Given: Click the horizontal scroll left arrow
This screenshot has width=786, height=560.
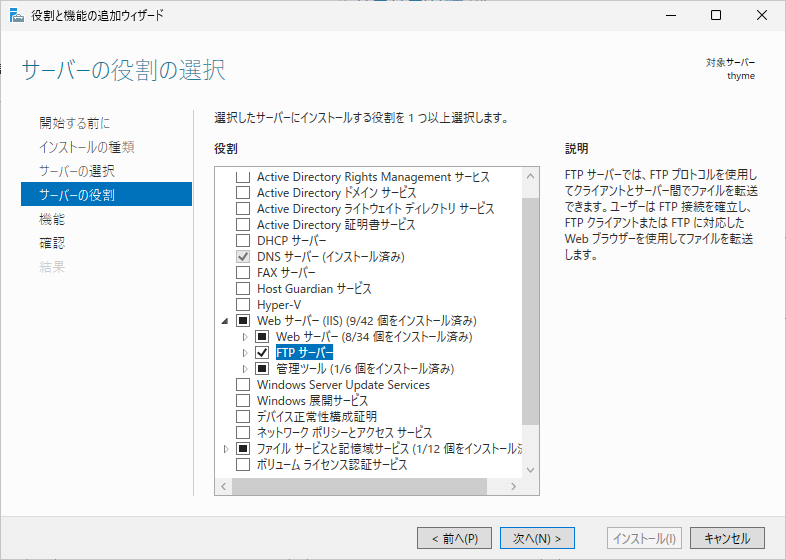Looking at the screenshot, I should click(x=224, y=486).
